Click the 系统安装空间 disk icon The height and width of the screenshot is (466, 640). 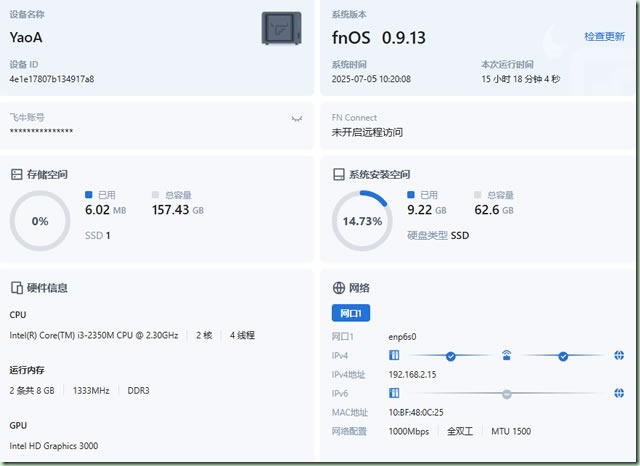click(338, 175)
